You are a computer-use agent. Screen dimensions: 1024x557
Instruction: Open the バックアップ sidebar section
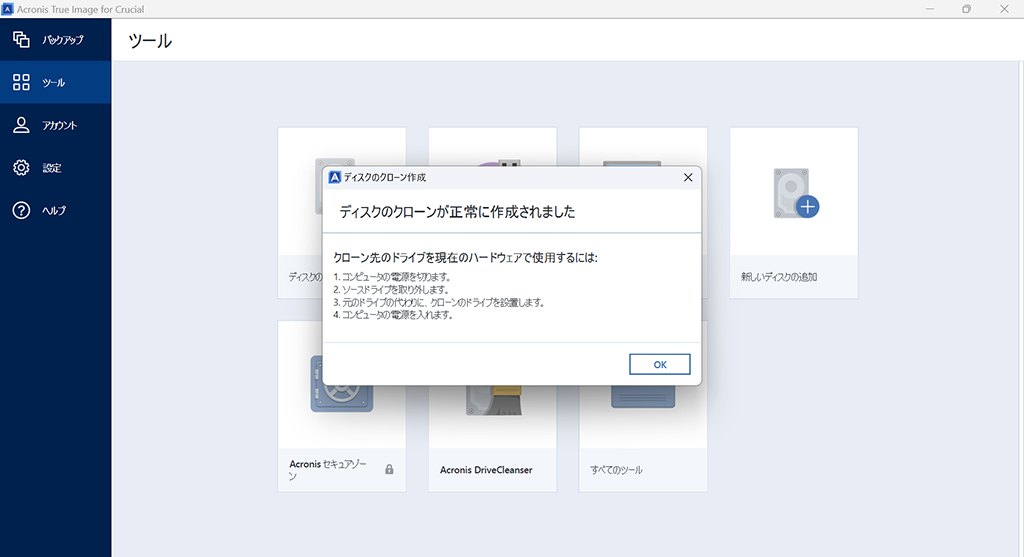click(x=56, y=40)
